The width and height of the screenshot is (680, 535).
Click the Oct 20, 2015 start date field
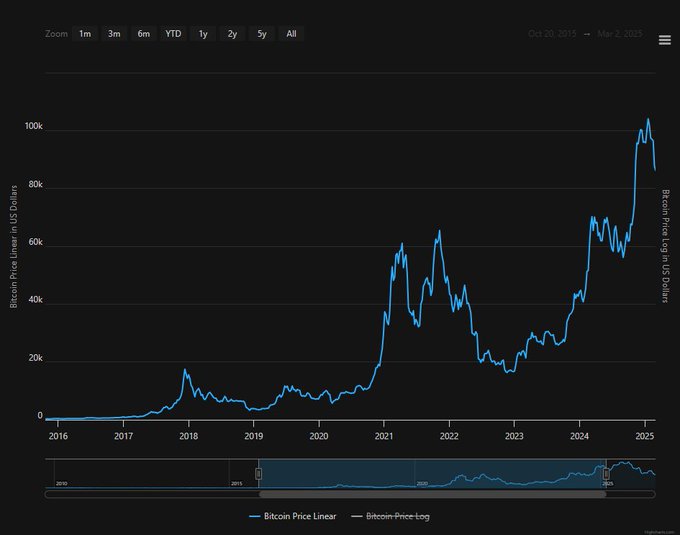552,34
